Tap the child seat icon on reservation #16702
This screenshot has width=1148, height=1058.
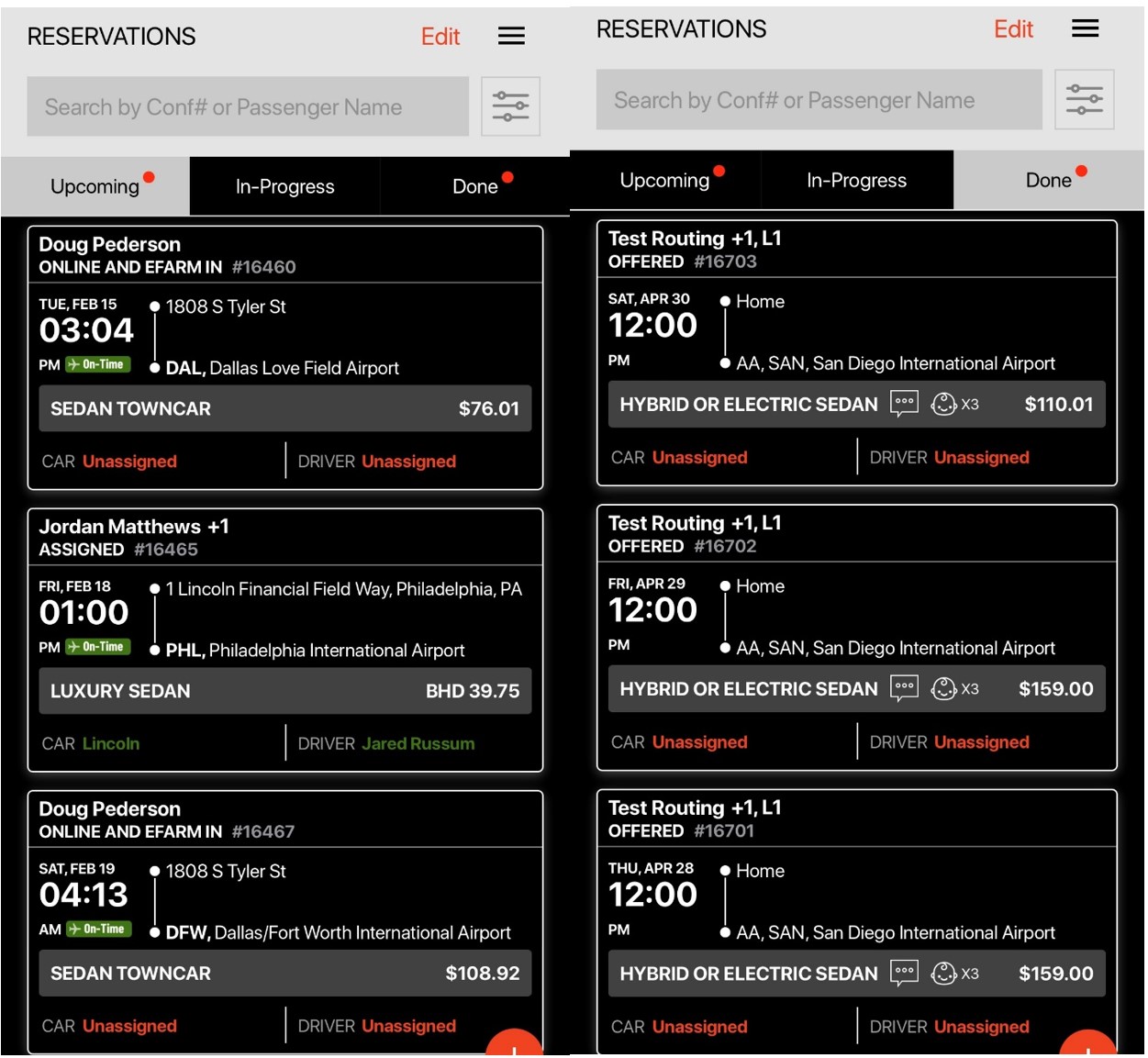[944, 688]
